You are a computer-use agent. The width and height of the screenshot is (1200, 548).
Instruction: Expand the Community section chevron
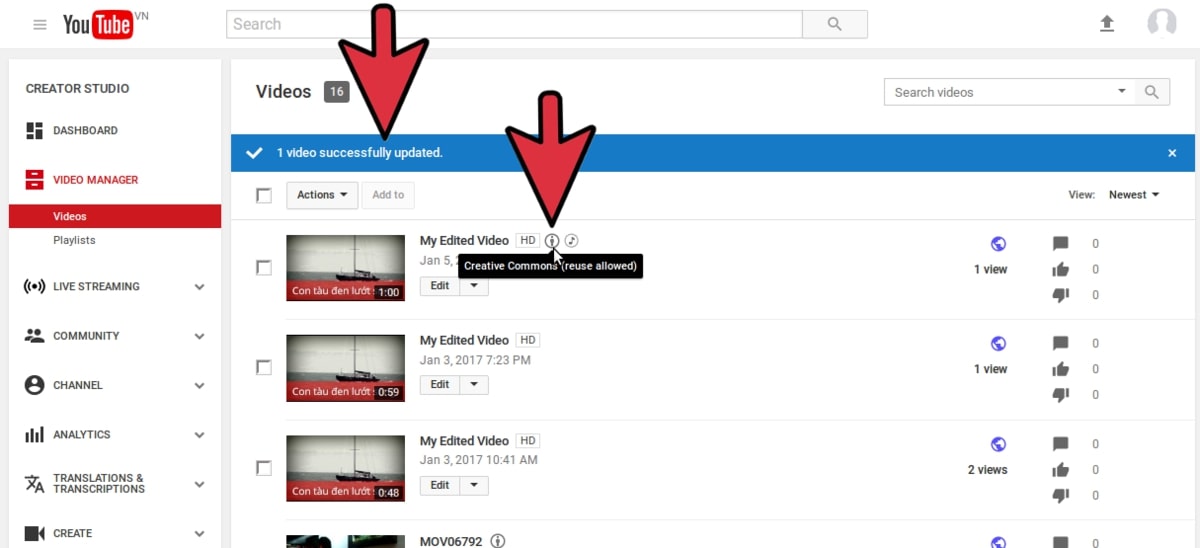click(x=199, y=336)
